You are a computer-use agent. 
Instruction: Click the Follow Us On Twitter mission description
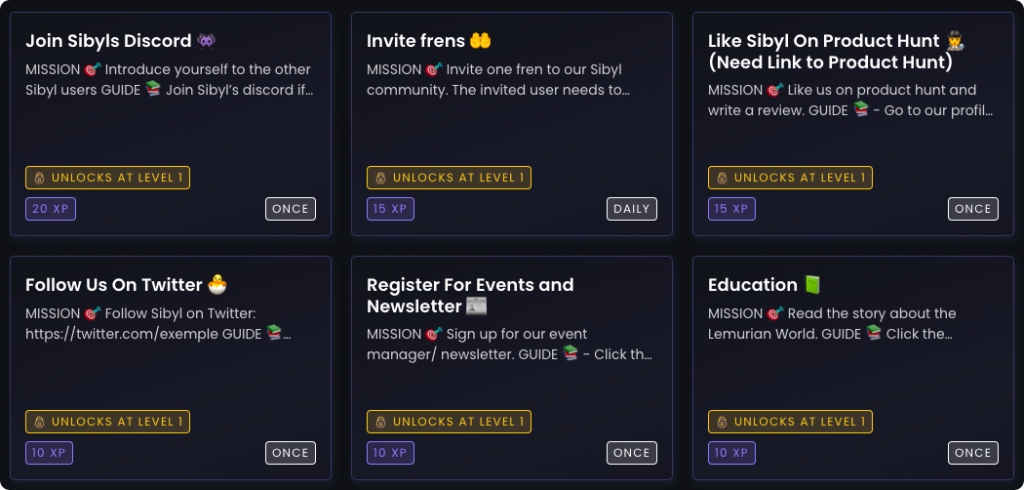tap(159, 323)
